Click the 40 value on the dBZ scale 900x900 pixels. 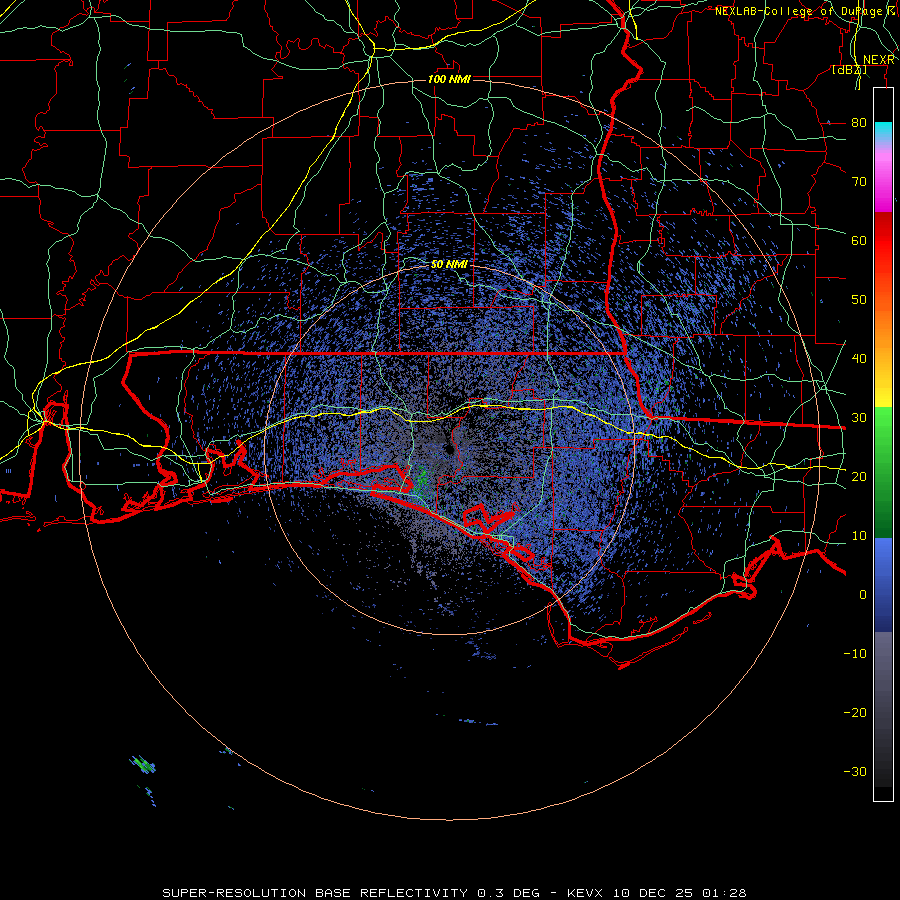[859, 359]
